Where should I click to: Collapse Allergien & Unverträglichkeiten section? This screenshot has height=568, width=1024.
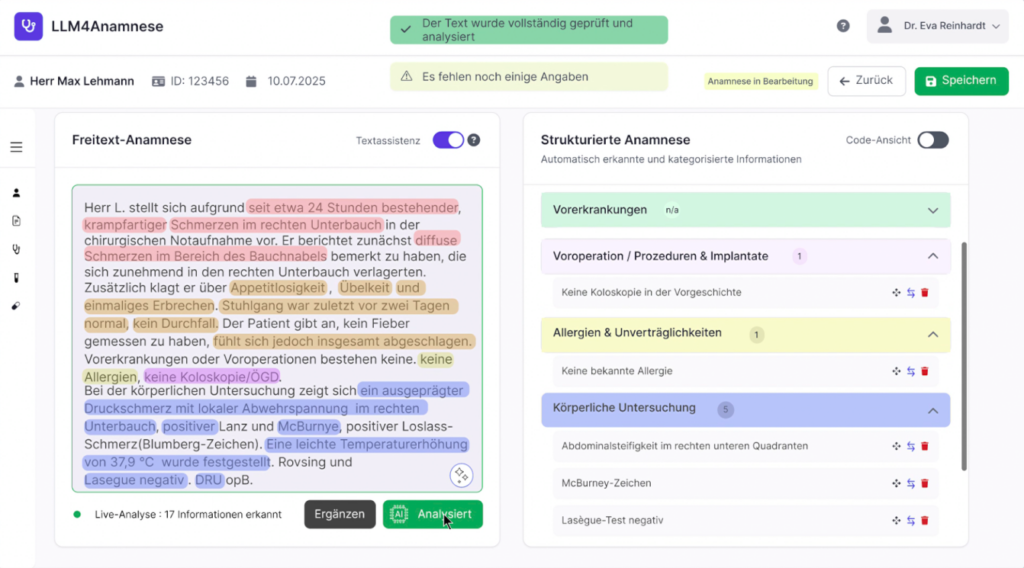tap(932, 334)
